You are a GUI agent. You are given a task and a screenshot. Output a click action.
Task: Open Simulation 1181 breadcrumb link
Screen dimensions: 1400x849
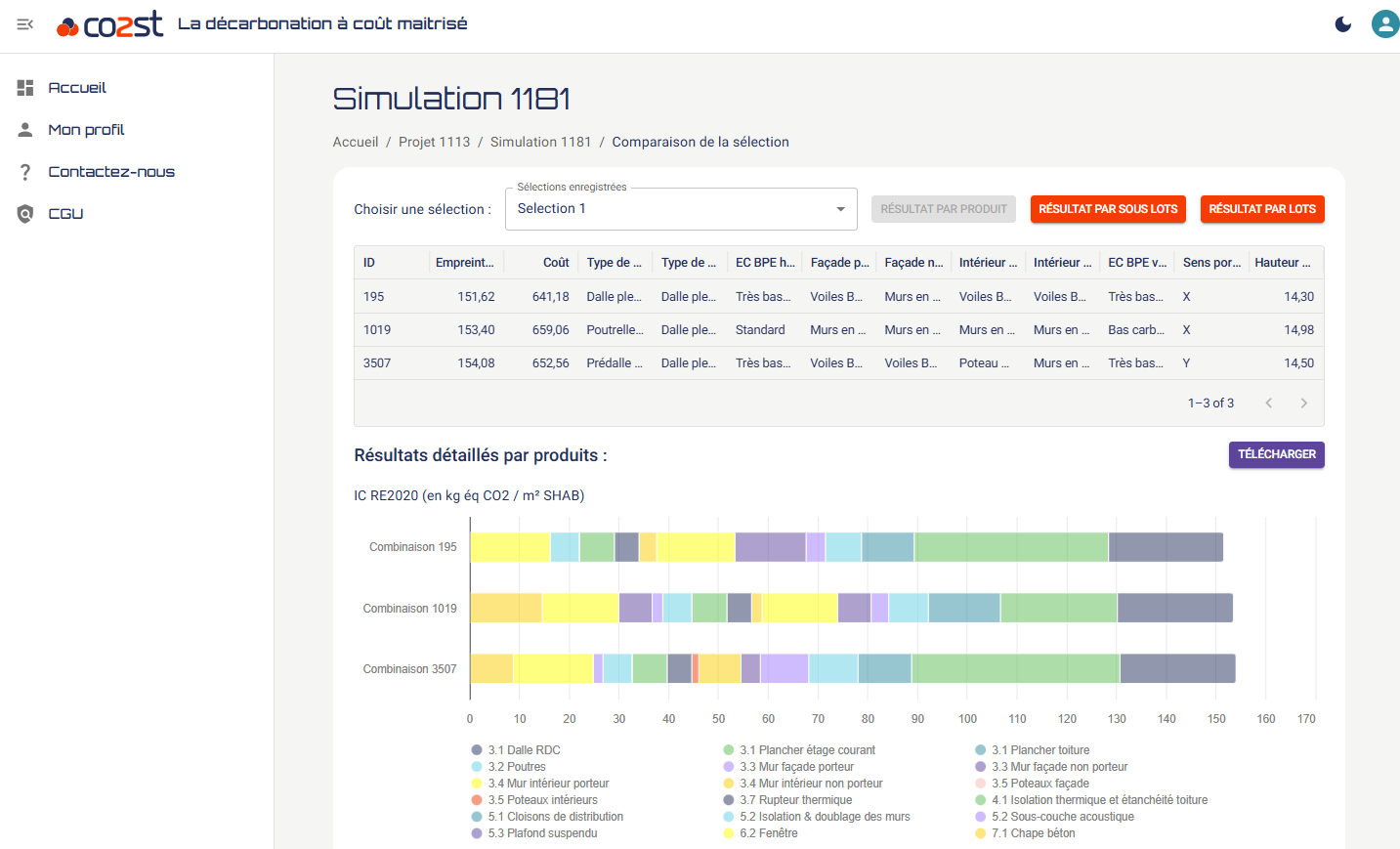540,142
